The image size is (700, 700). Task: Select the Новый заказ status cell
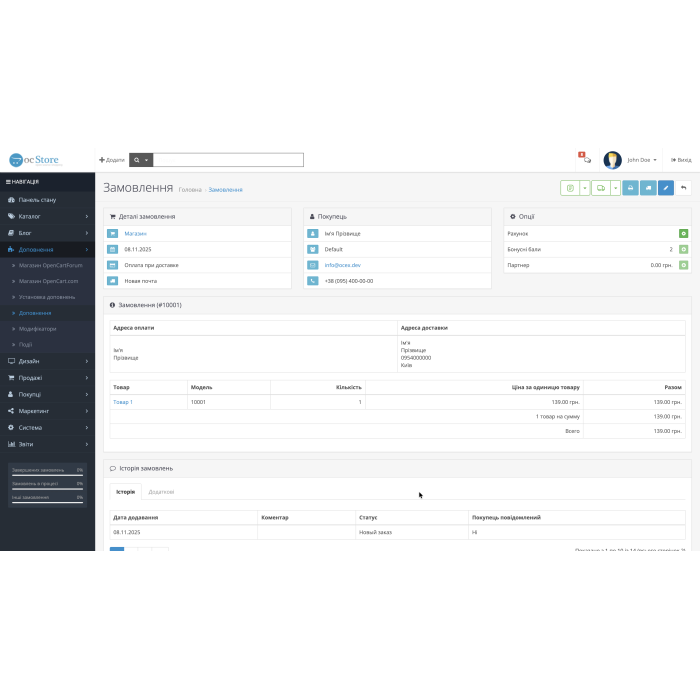[412, 532]
